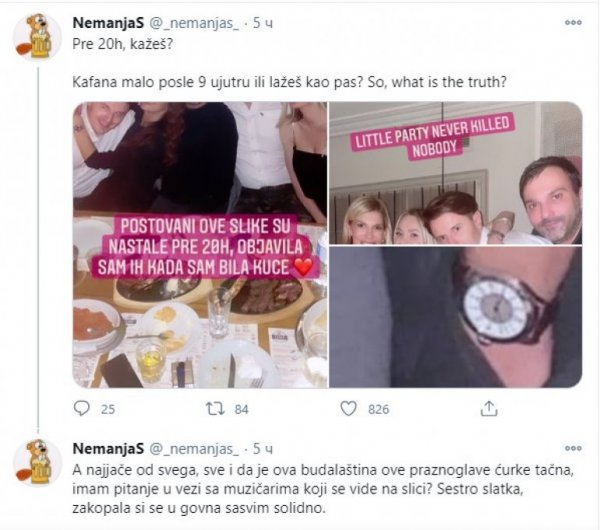Open the Little Party Never Killed Nobody photo
The width and height of the screenshot is (600, 530).
tap(456, 173)
